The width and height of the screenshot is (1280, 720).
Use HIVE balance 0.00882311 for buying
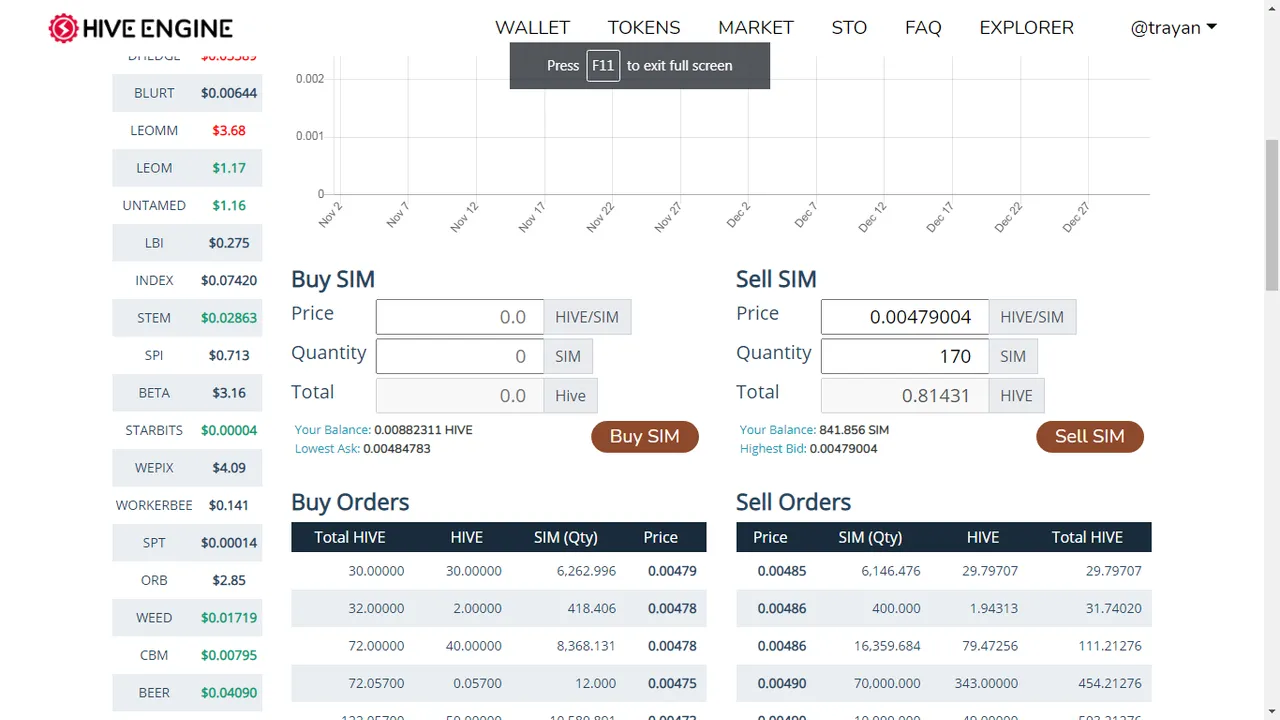[x=423, y=430]
